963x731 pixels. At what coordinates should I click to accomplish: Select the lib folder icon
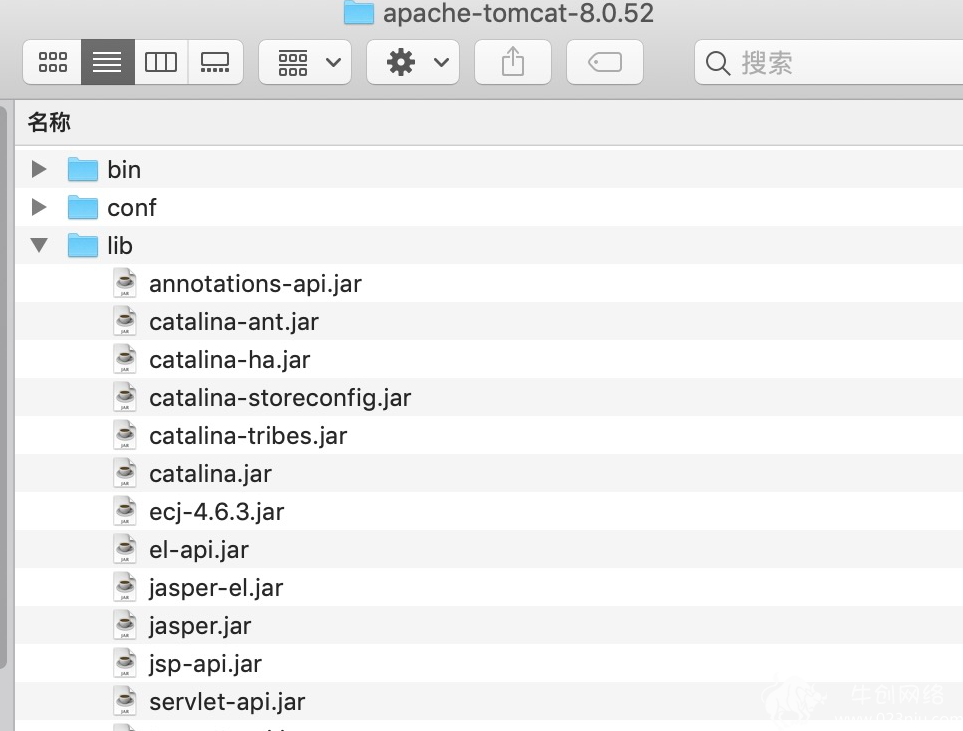[x=83, y=246]
